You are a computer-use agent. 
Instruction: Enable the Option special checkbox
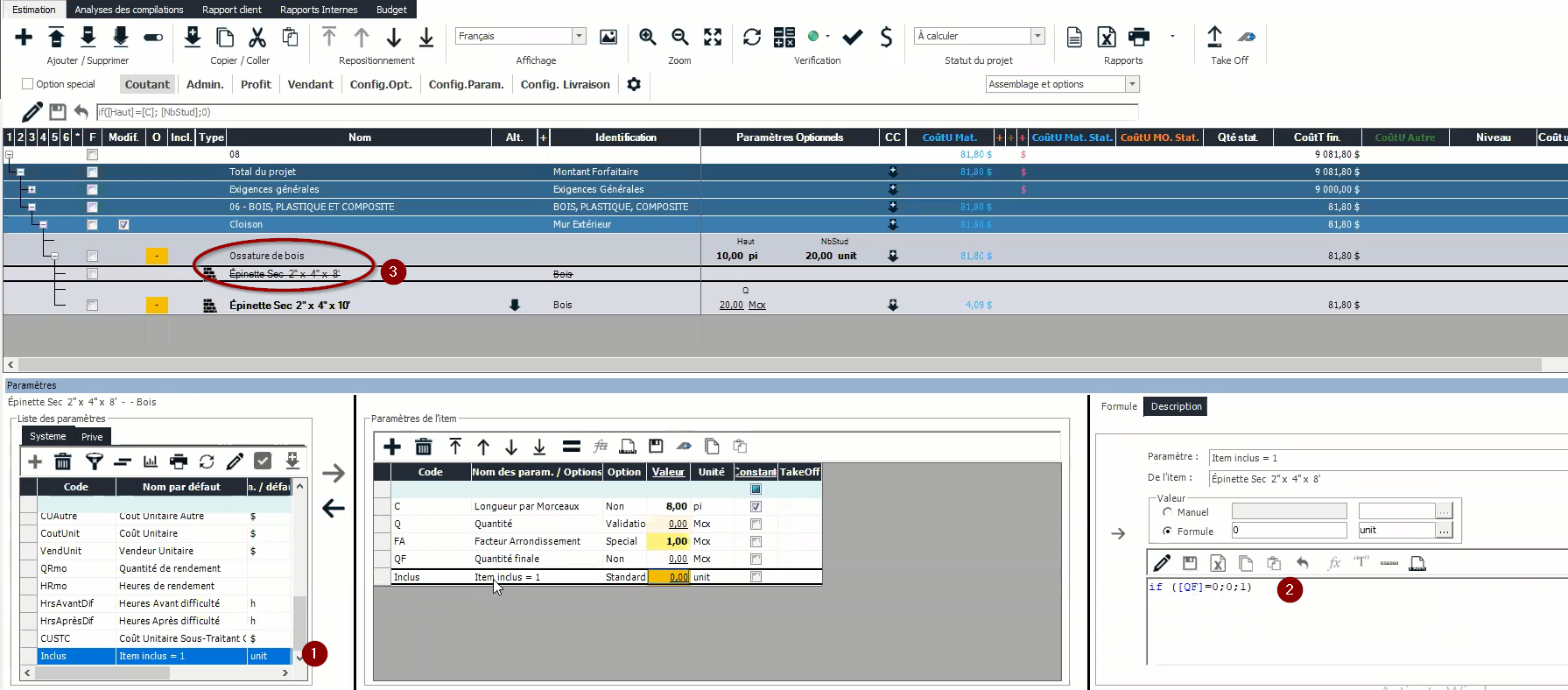click(x=28, y=84)
